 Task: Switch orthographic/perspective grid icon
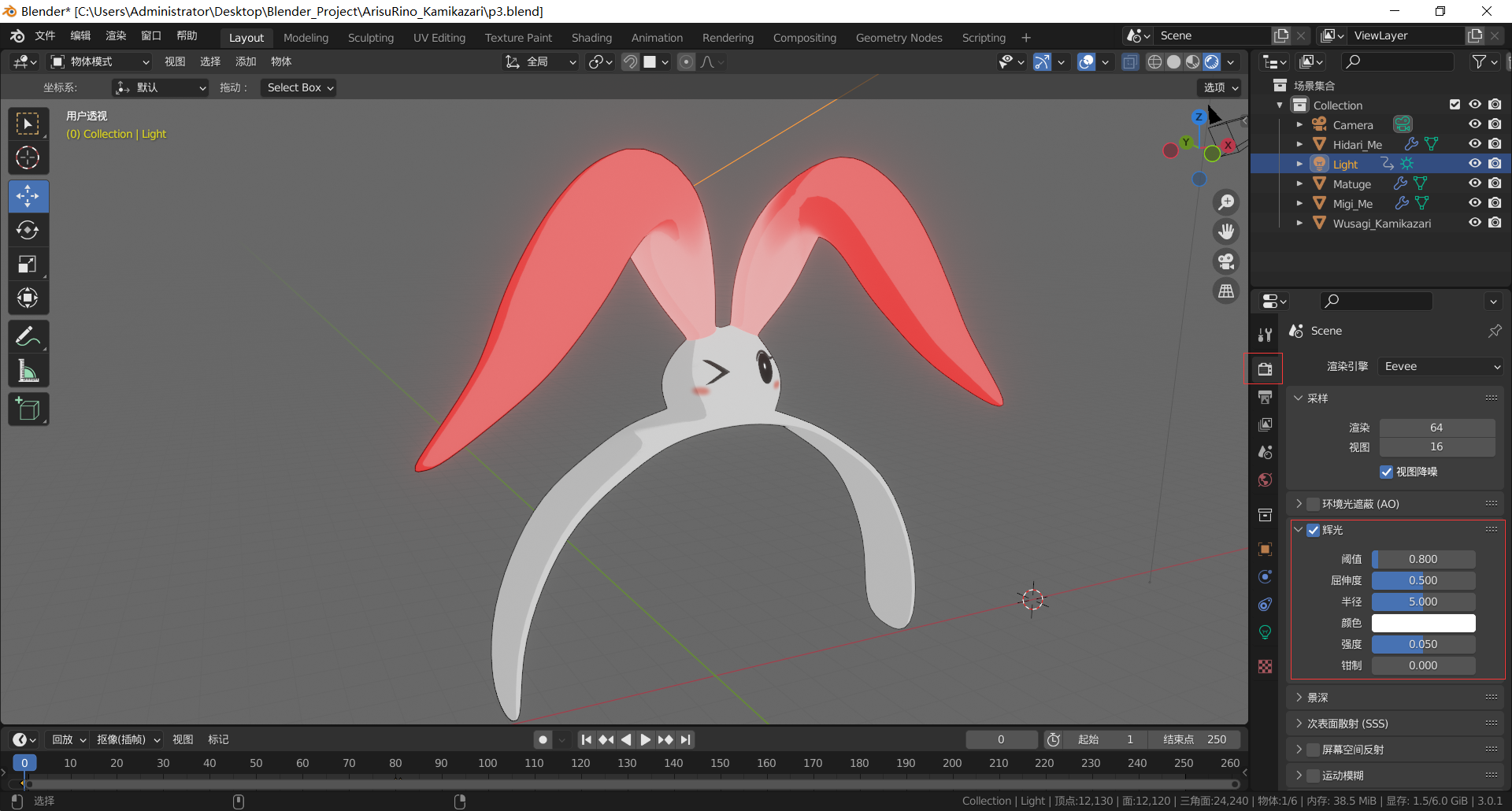click(1226, 291)
